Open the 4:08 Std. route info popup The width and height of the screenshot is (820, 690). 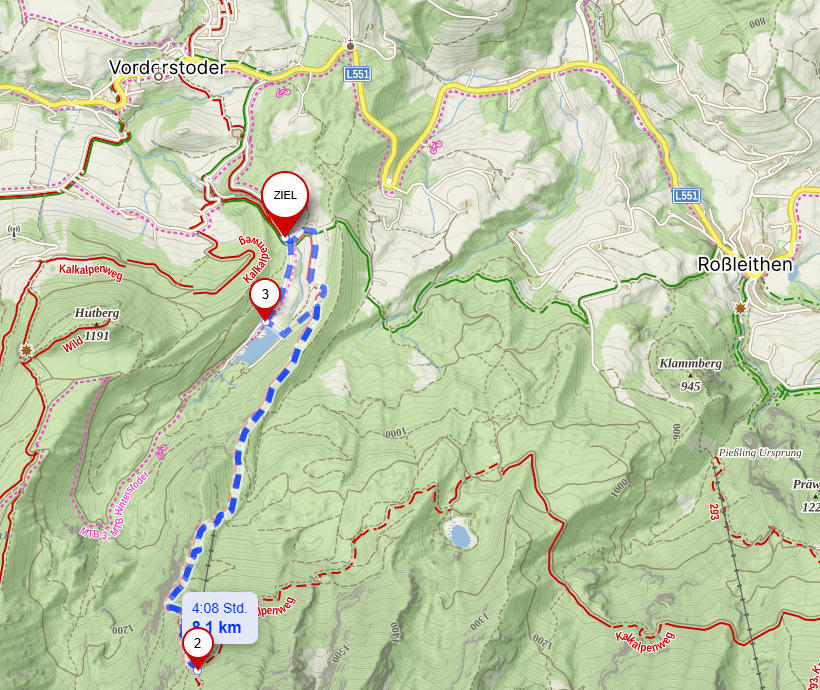(220, 617)
